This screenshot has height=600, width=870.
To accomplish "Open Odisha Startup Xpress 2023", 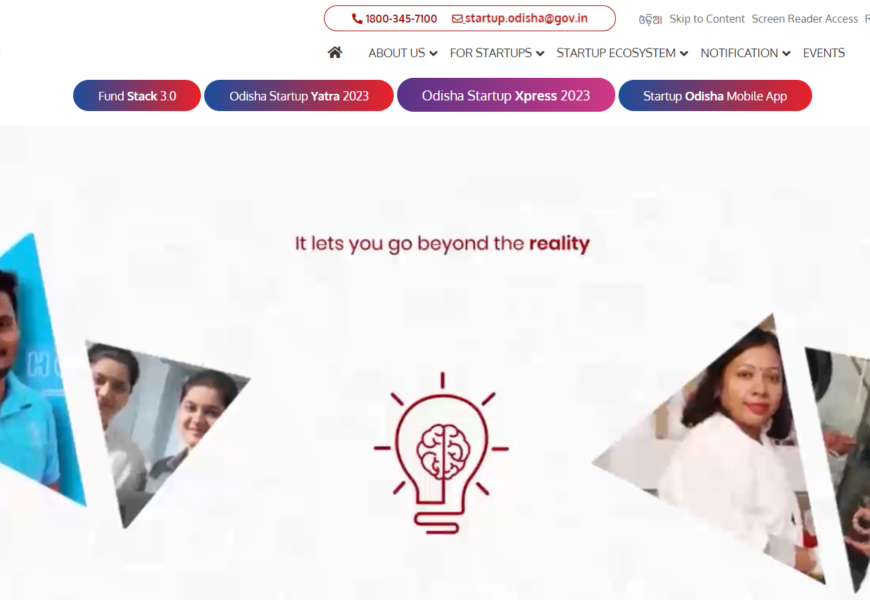I will 506,95.
